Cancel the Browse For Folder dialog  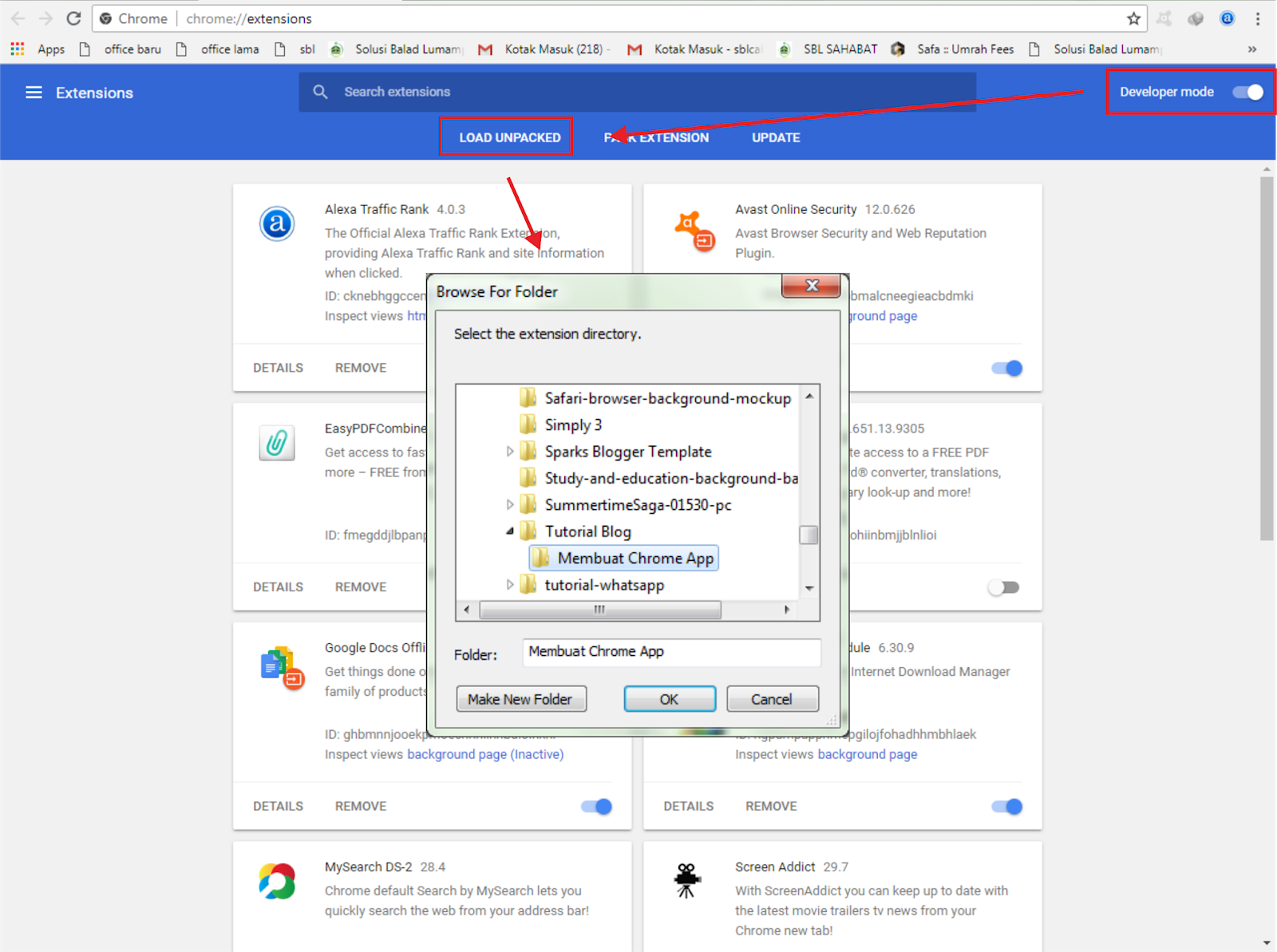click(x=772, y=699)
